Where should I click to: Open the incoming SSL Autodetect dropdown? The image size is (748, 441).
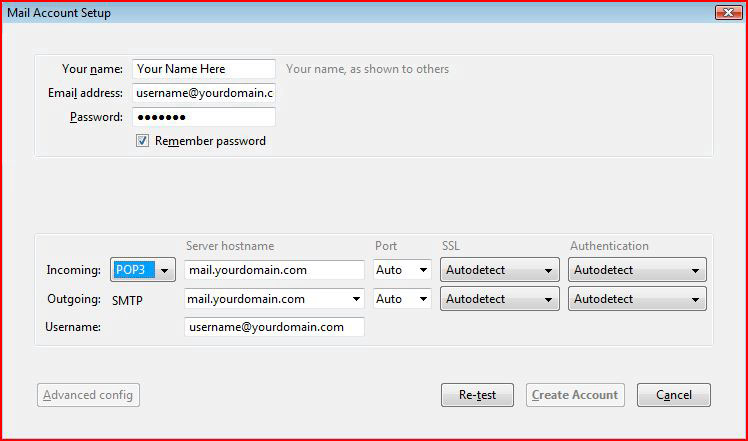pos(499,270)
